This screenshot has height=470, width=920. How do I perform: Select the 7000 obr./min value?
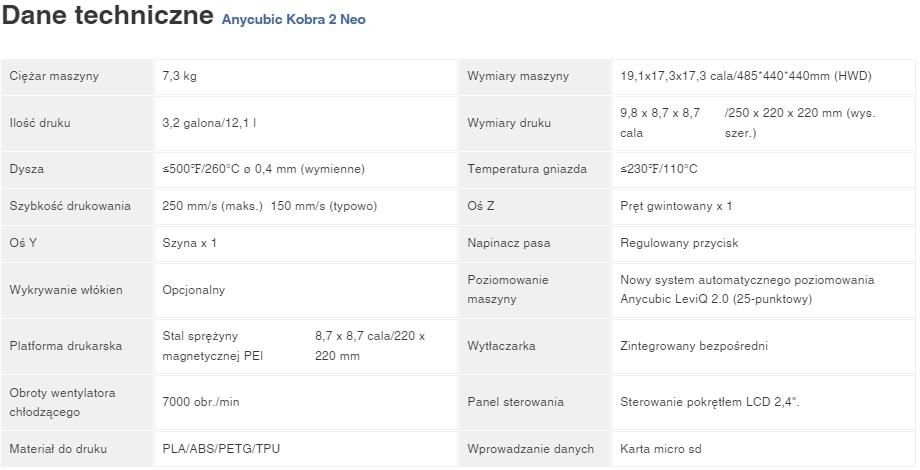[x=201, y=402]
